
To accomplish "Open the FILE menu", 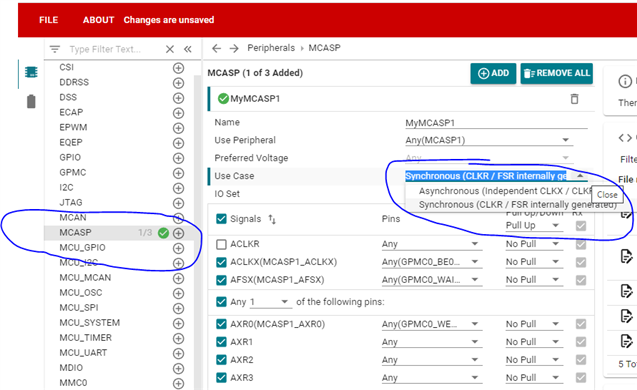I will 48,20.
